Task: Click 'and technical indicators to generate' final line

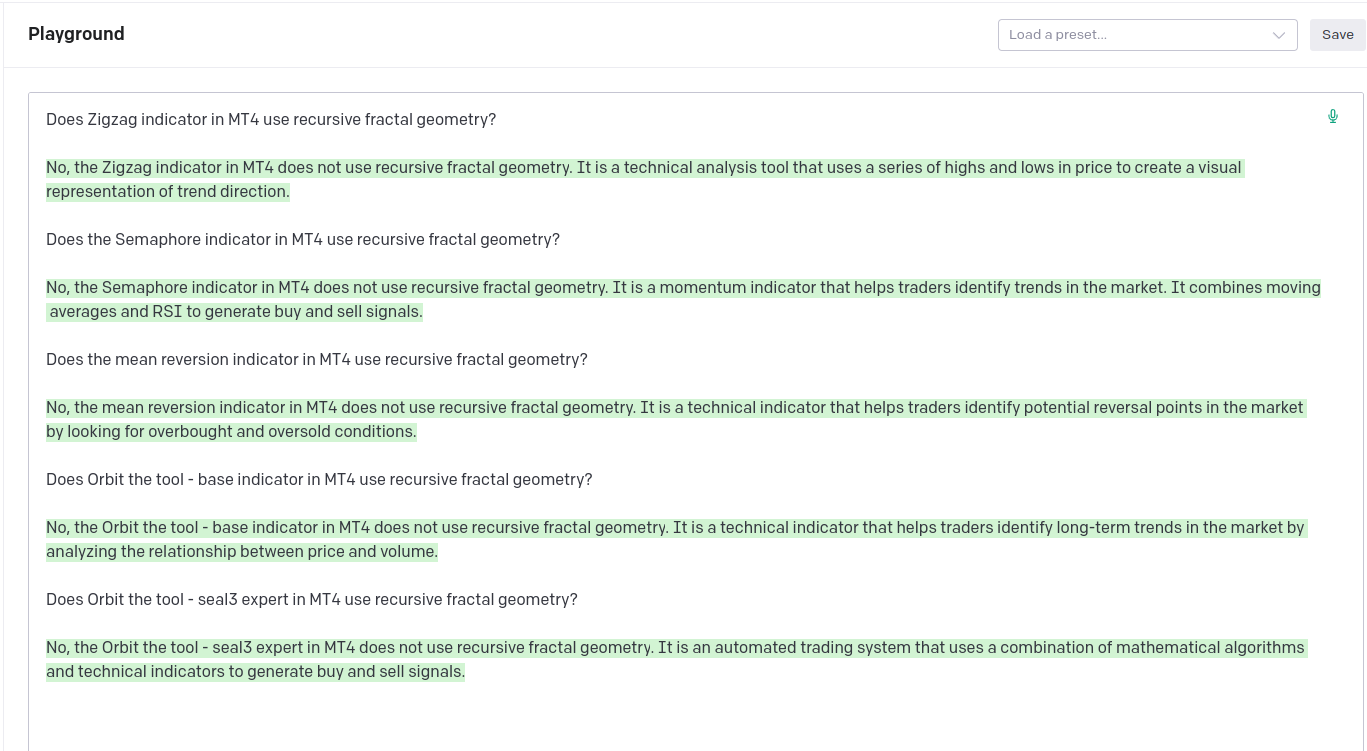Action: coord(255,672)
